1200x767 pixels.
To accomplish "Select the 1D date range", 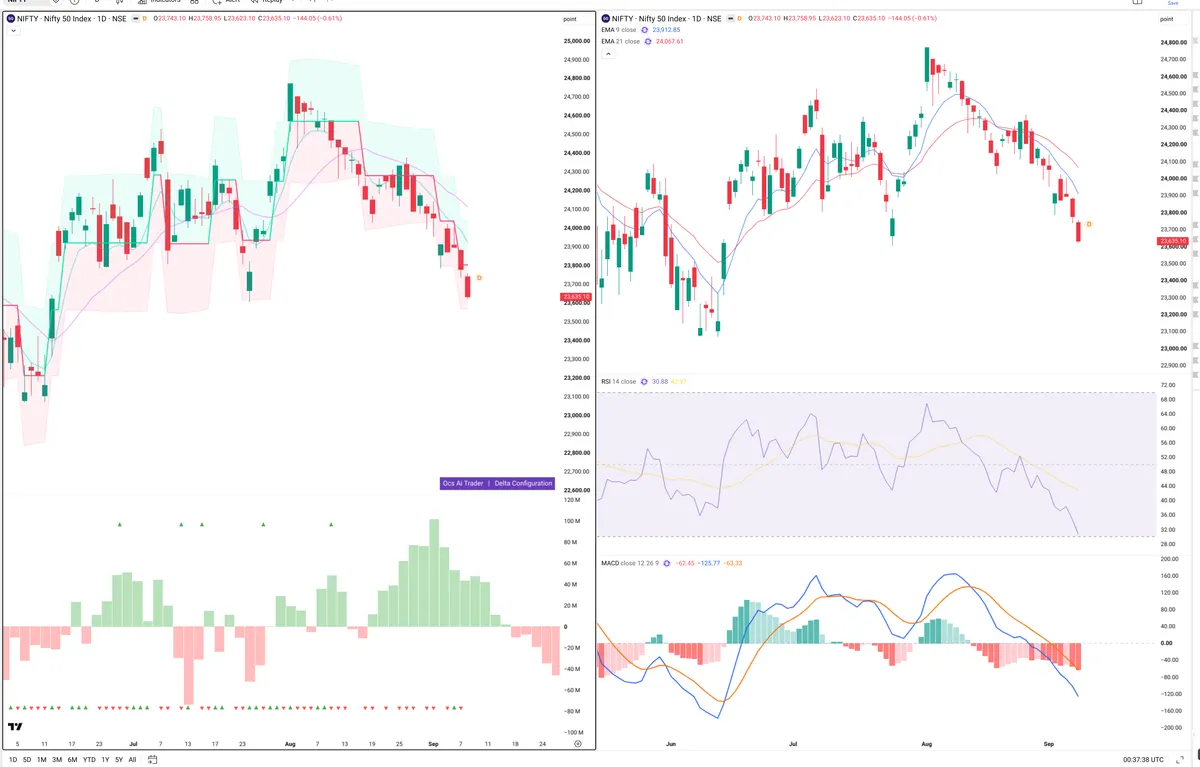I will tap(12, 760).
